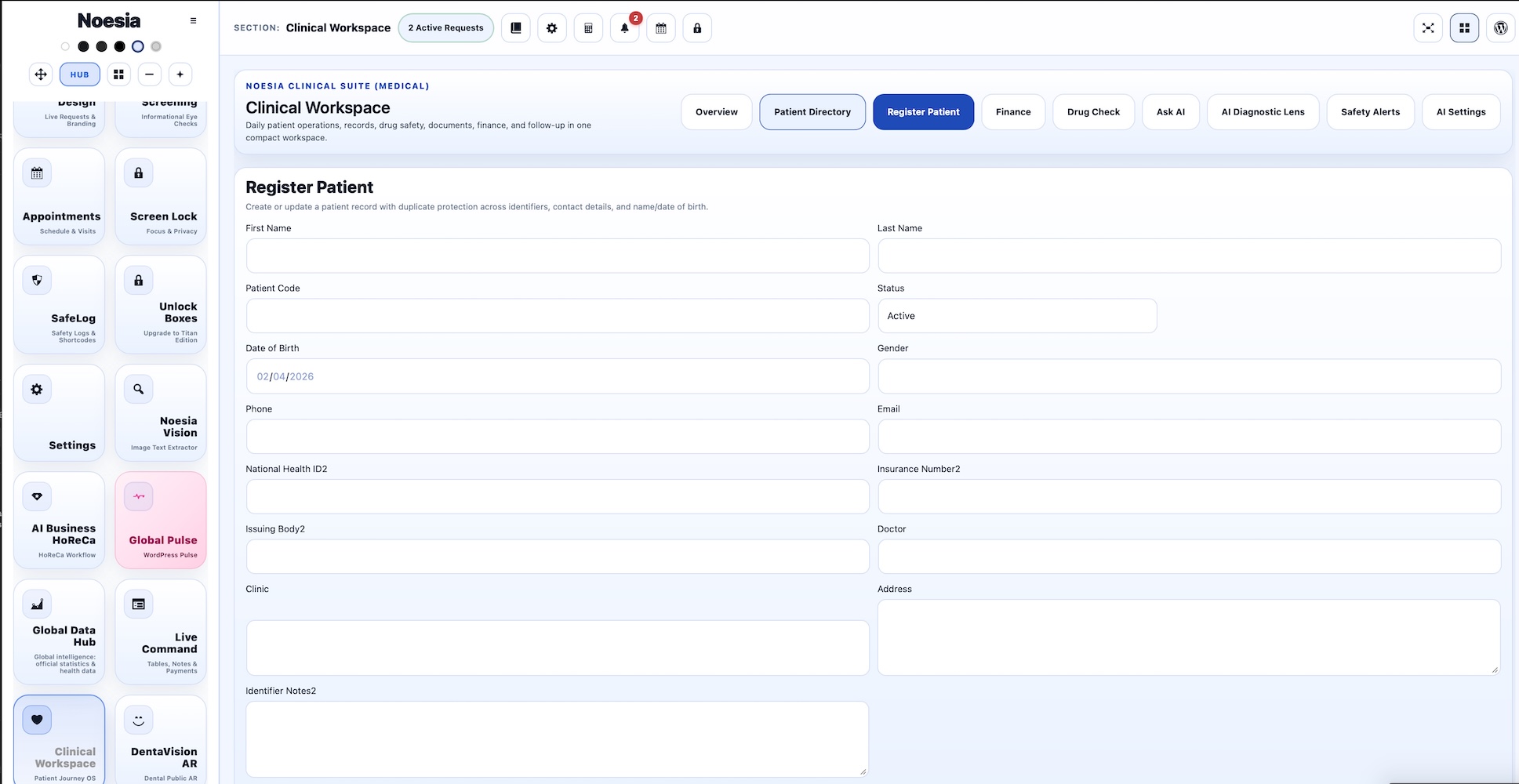The image size is (1519, 784).
Task: Click the Address text area
Action: tap(1189, 637)
